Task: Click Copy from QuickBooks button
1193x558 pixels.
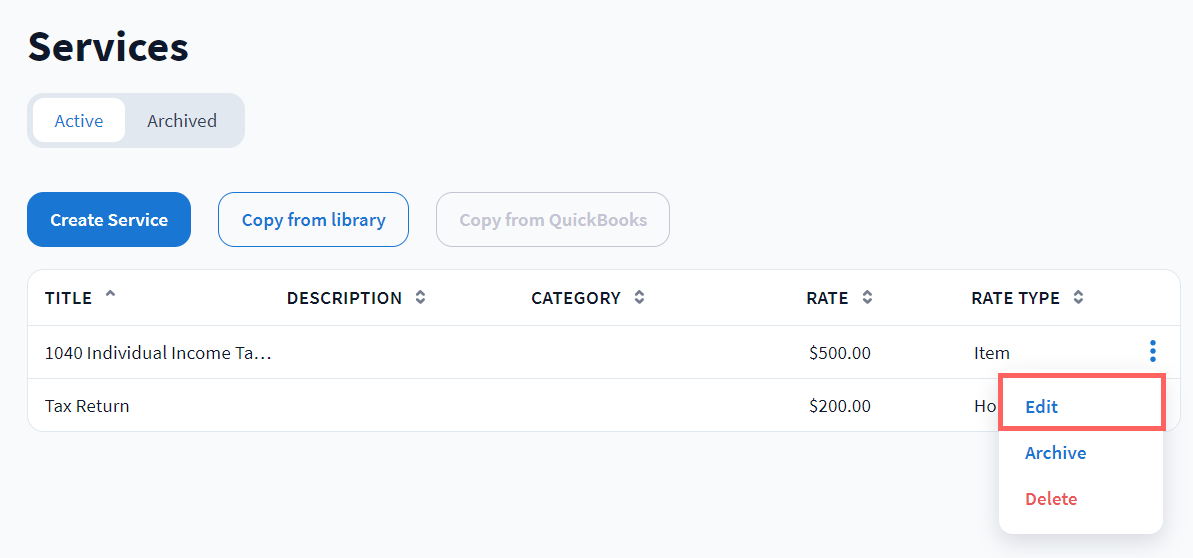Action: [553, 220]
